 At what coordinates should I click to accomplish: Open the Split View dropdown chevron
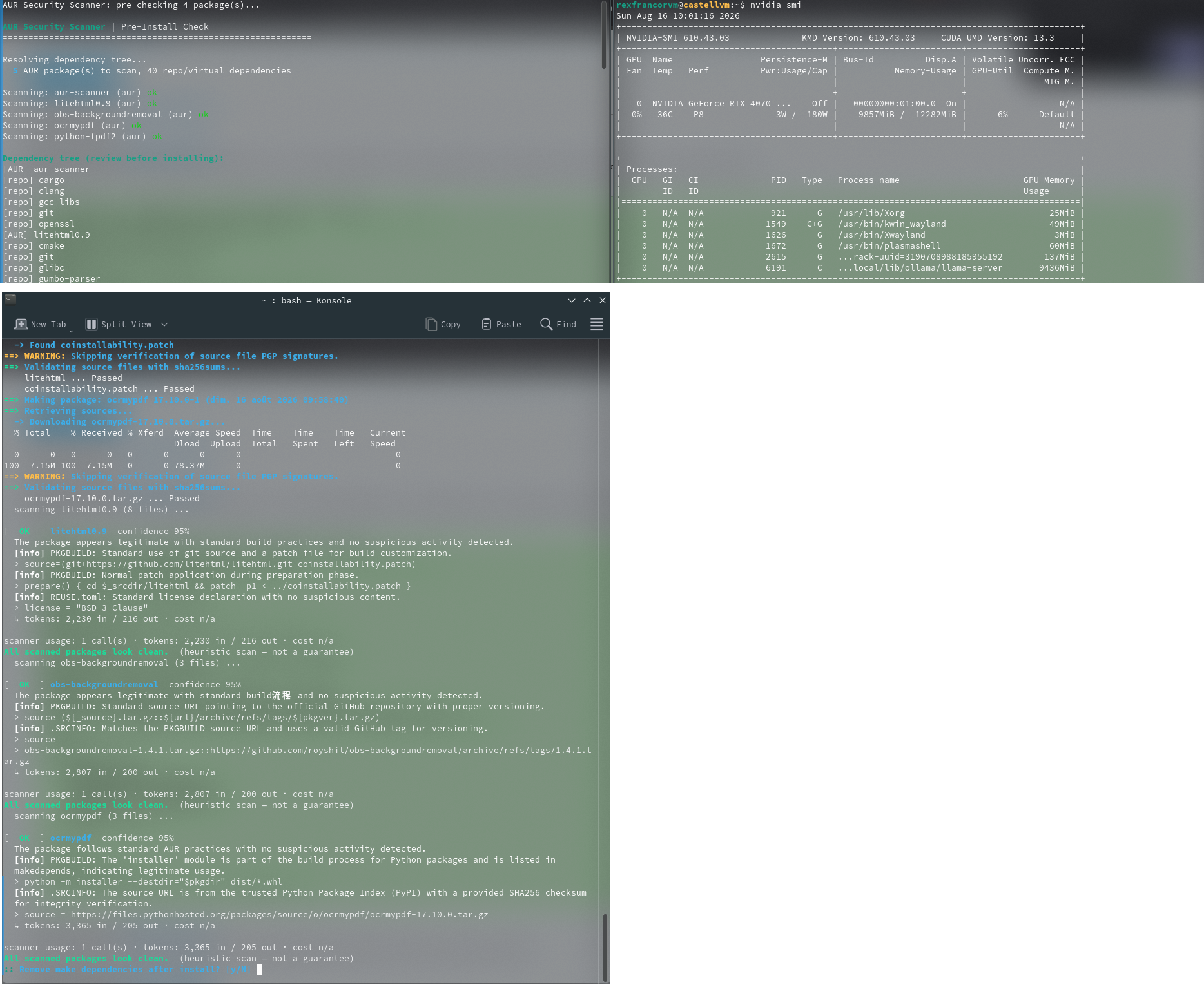164,324
